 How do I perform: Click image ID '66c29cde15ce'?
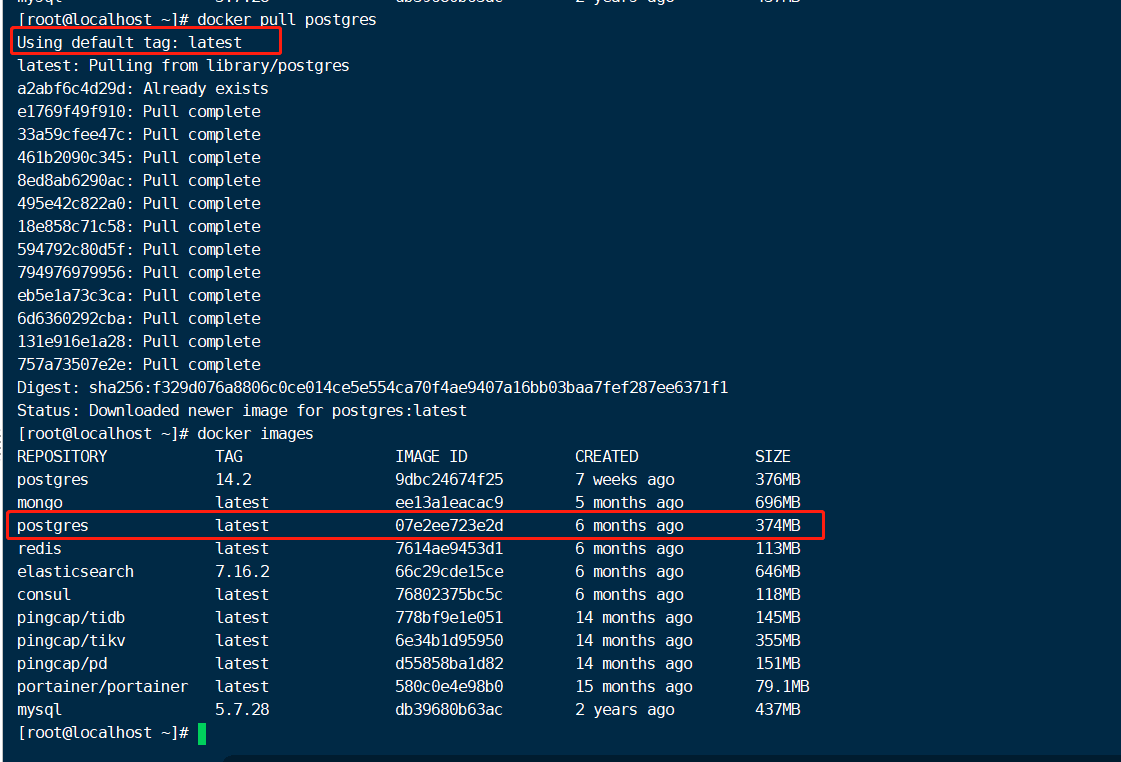click(449, 572)
